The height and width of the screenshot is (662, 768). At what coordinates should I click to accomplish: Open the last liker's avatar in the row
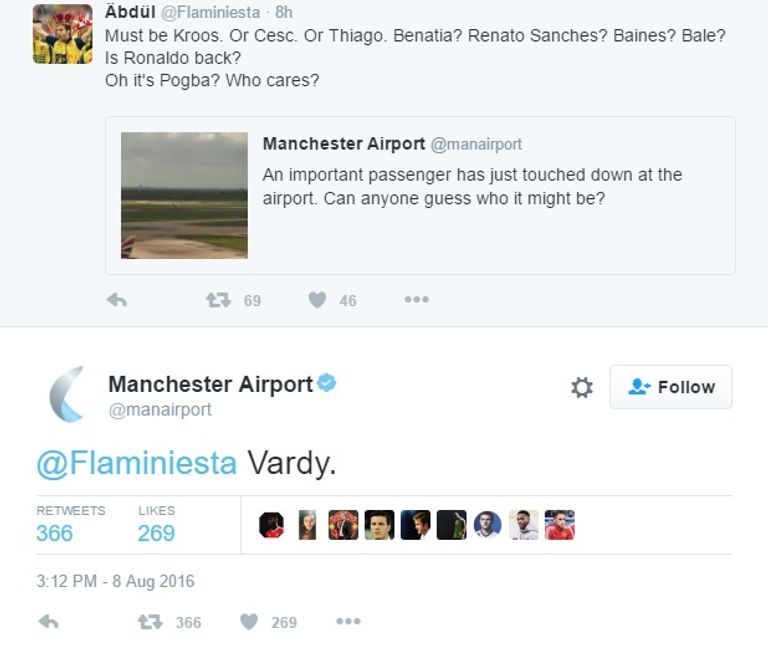point(560,525)
